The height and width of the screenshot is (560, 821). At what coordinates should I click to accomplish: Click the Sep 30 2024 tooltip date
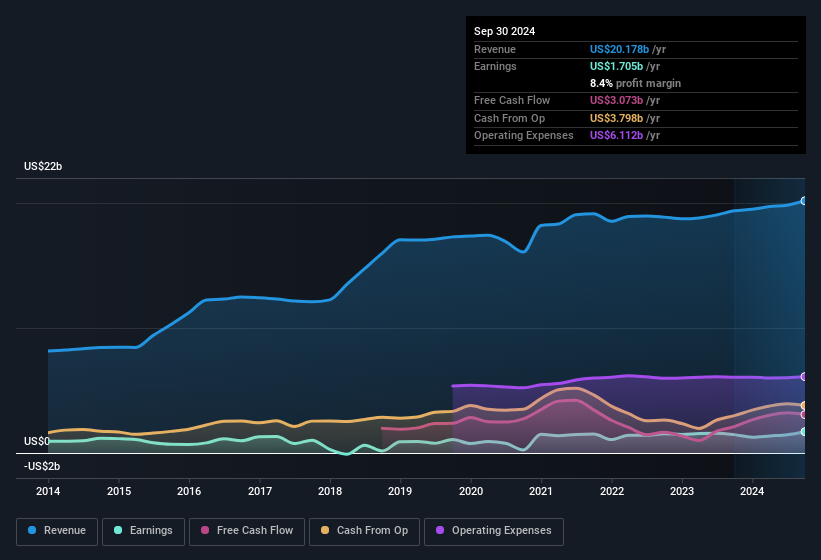(x=505, y=31)
